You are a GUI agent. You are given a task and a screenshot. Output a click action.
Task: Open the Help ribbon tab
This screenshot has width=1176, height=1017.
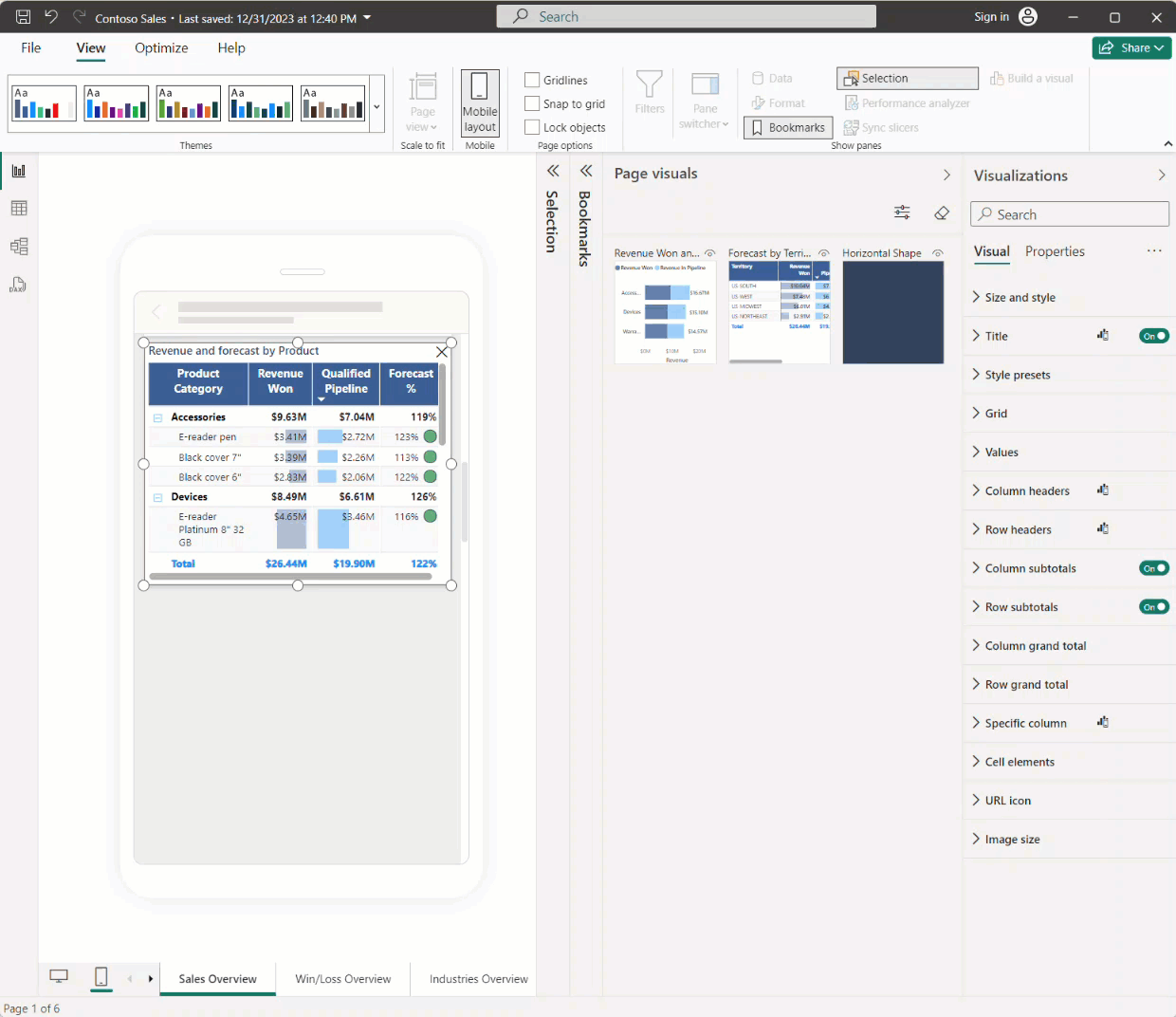[231, 47]
